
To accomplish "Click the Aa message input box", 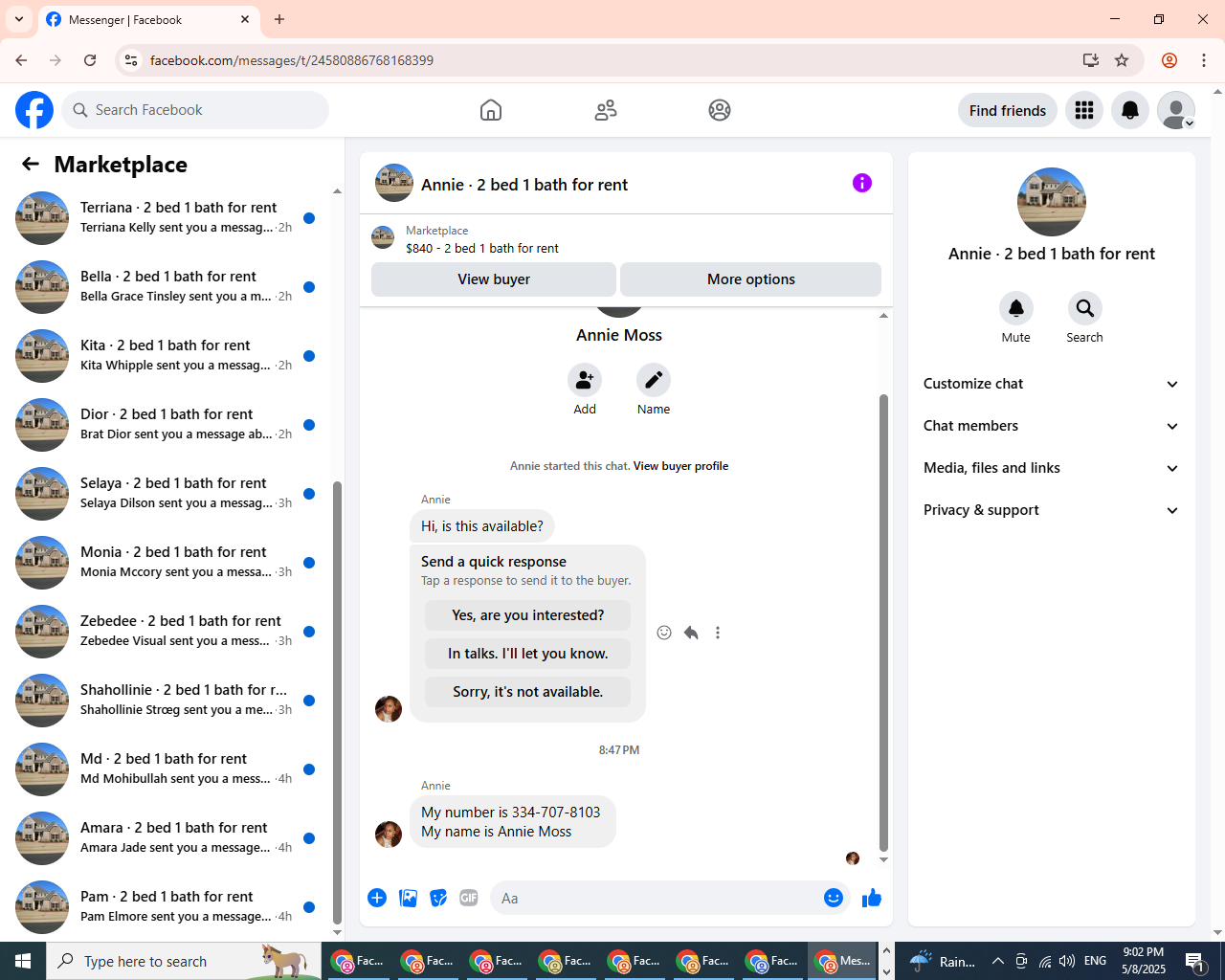I will (653, 898).
